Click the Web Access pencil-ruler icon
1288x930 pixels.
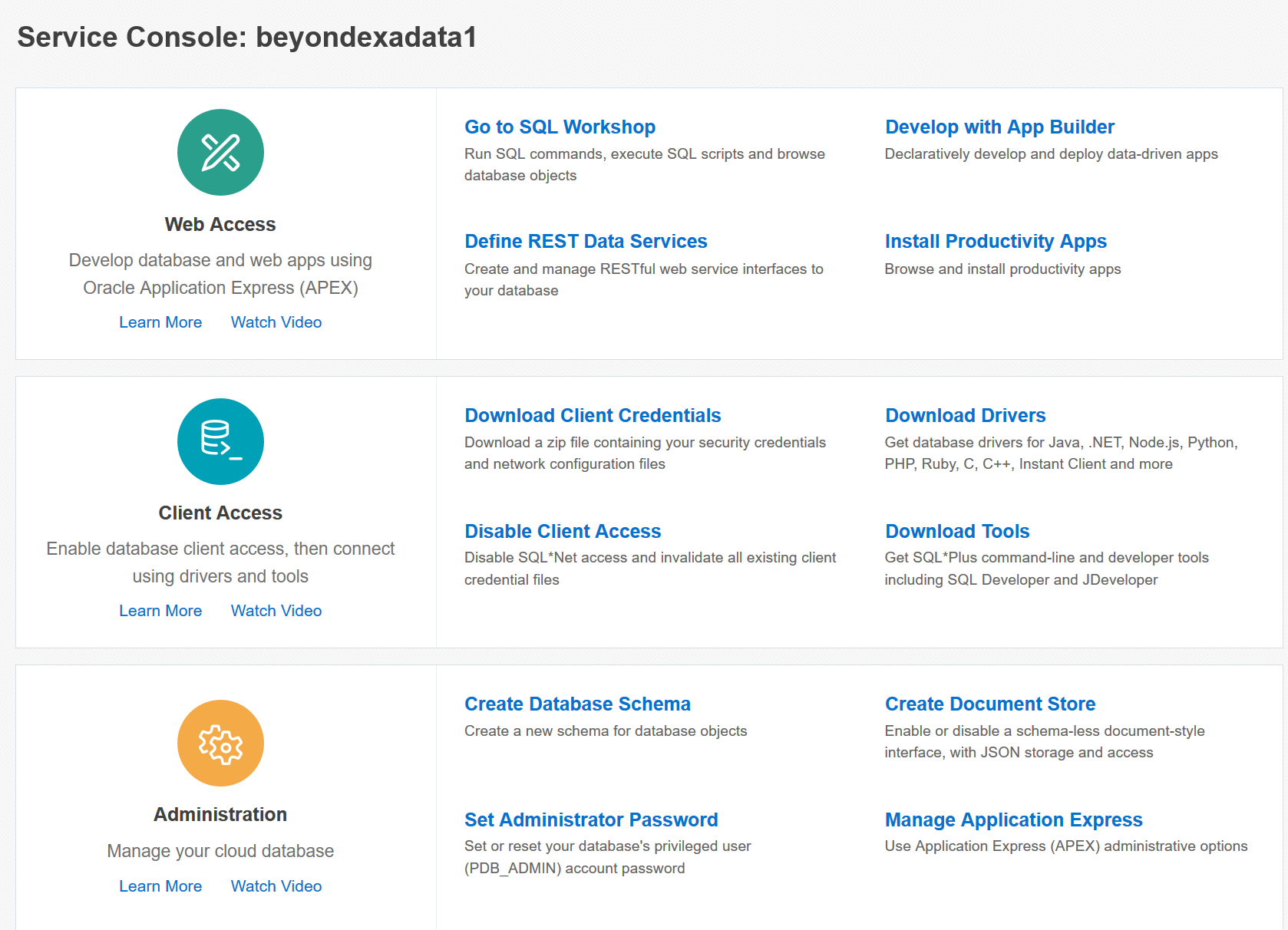click(220, 152)
